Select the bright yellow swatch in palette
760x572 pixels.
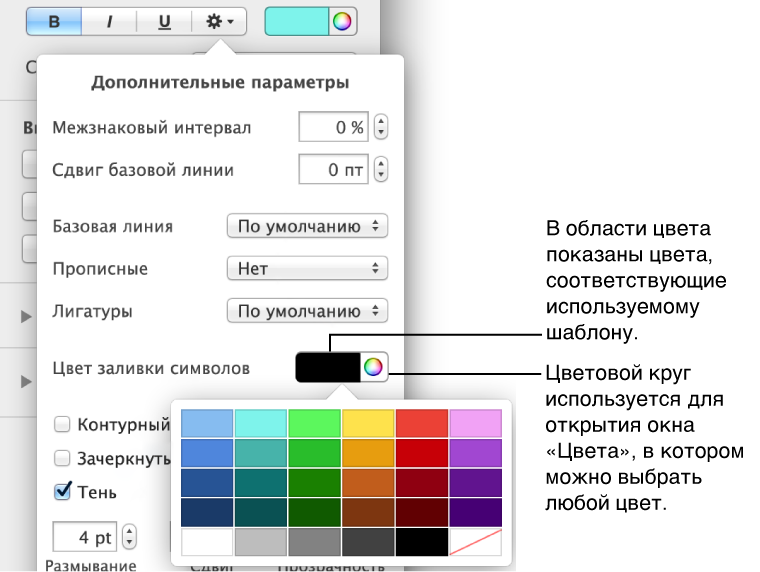click(x=368, y=423)
